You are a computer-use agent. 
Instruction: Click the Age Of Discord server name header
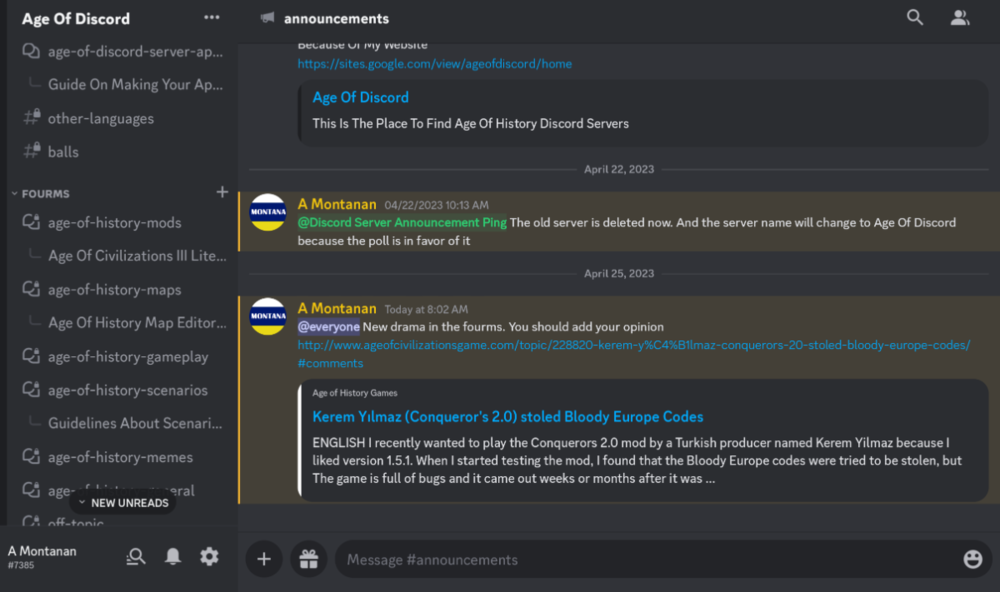click(76, 18)
